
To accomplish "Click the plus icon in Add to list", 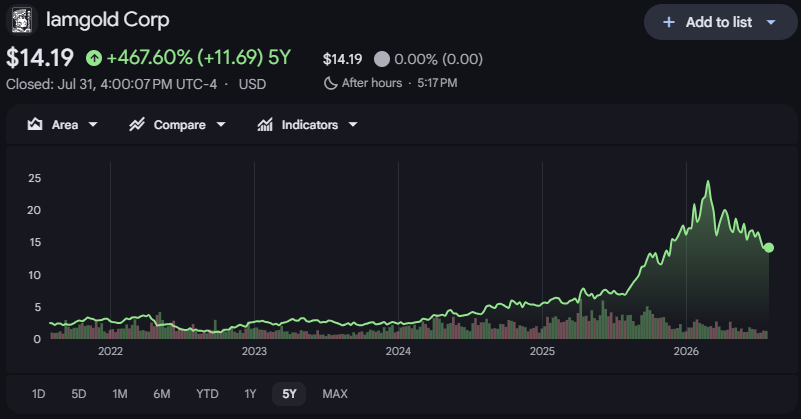I will tap(669, 22).
